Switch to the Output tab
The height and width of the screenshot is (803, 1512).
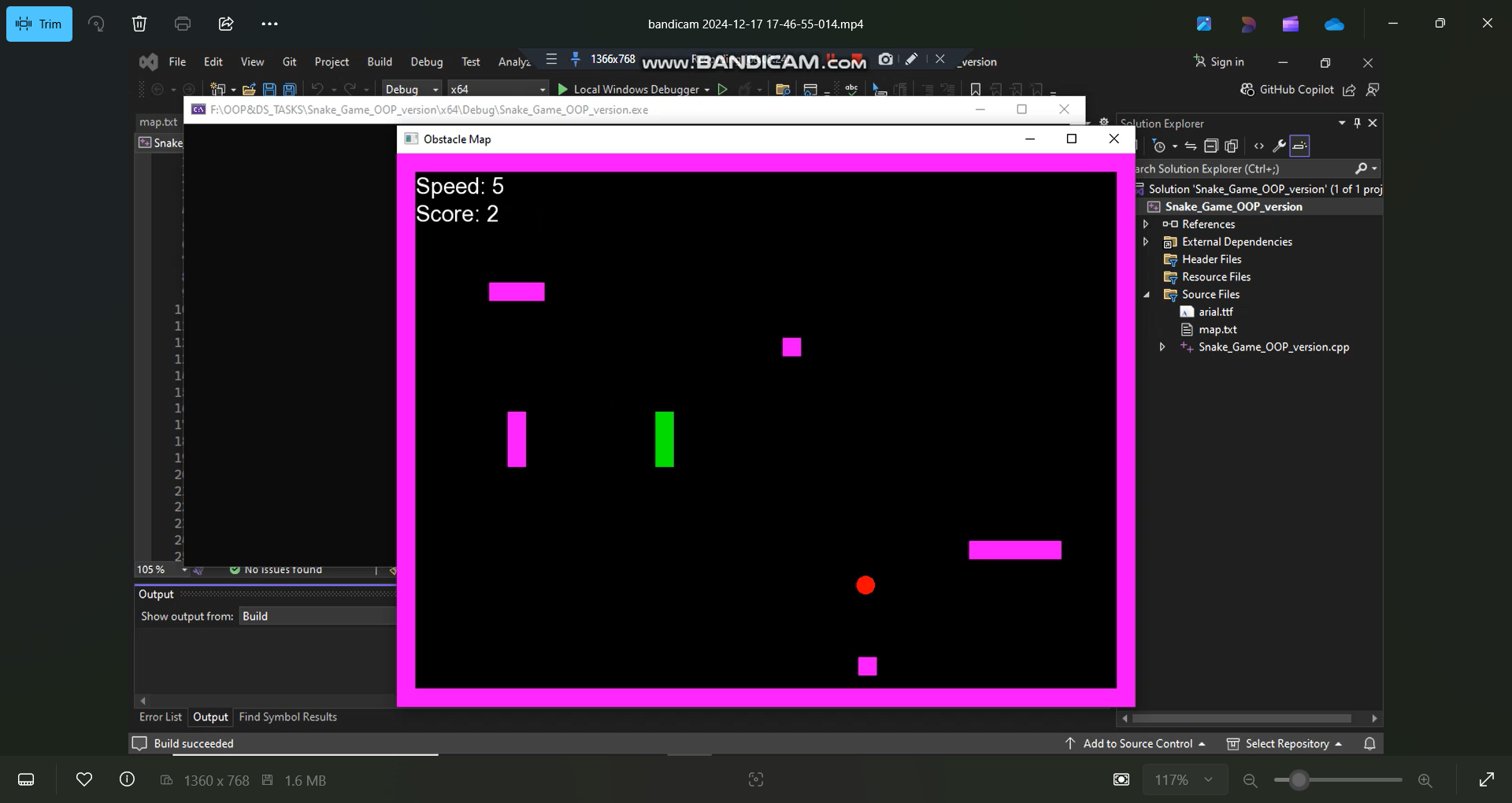pos(210,717)
